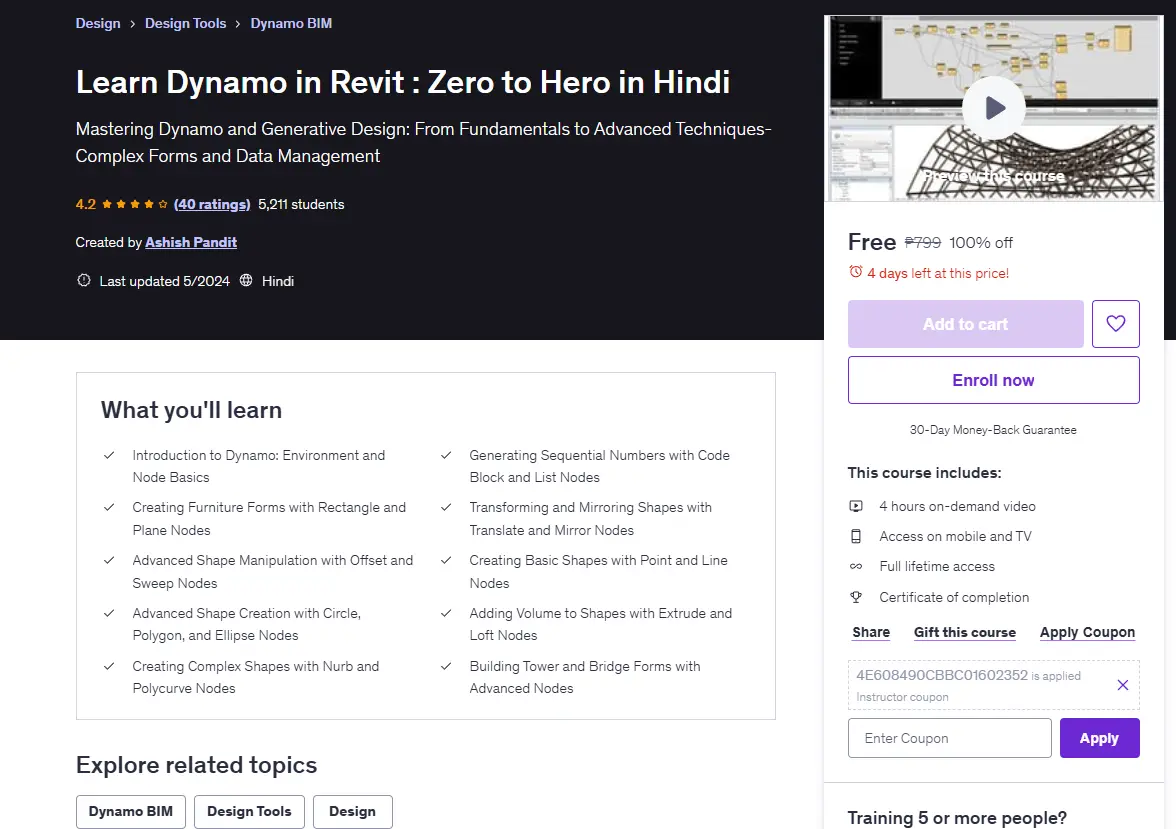This screenshot has height=829, width=1176.
Task: Click the Share link
Action: pyautogui.click(x=871, y=632)
